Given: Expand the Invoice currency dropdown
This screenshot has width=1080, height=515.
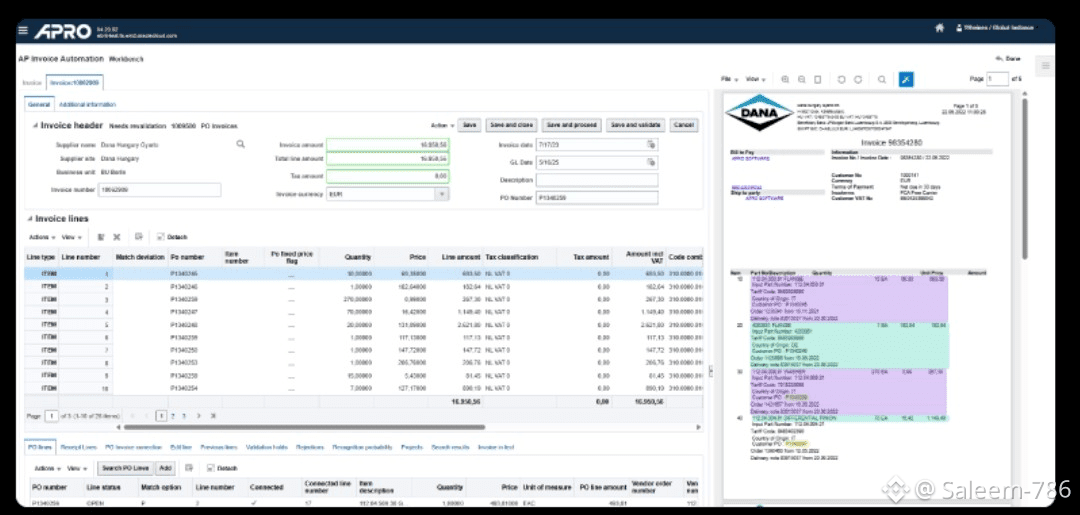Looking at the screenshot, I should coord(441,194).
